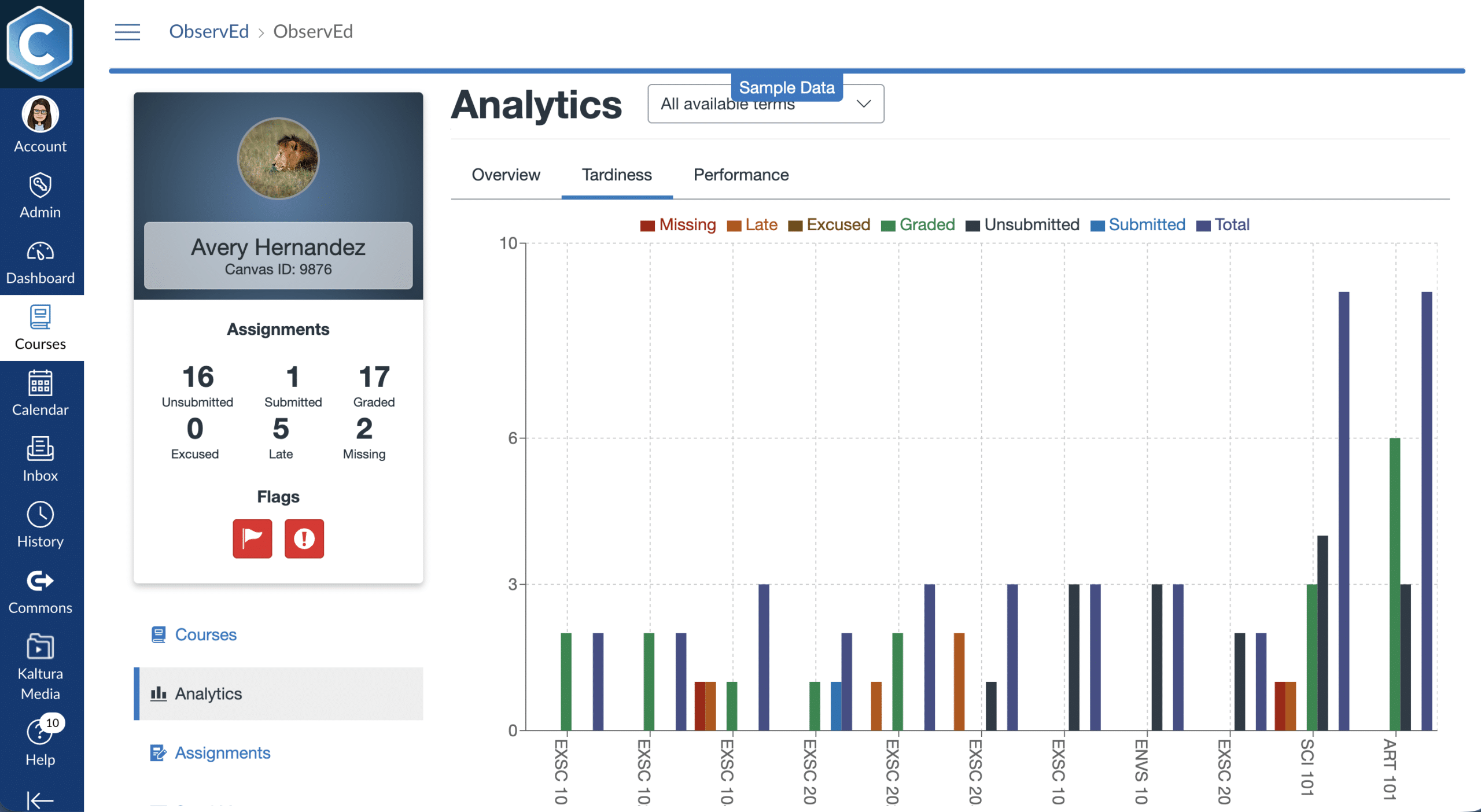Click the Late legend color swatch
This screenshot has width=1481, height=812.
coord(734,226)
